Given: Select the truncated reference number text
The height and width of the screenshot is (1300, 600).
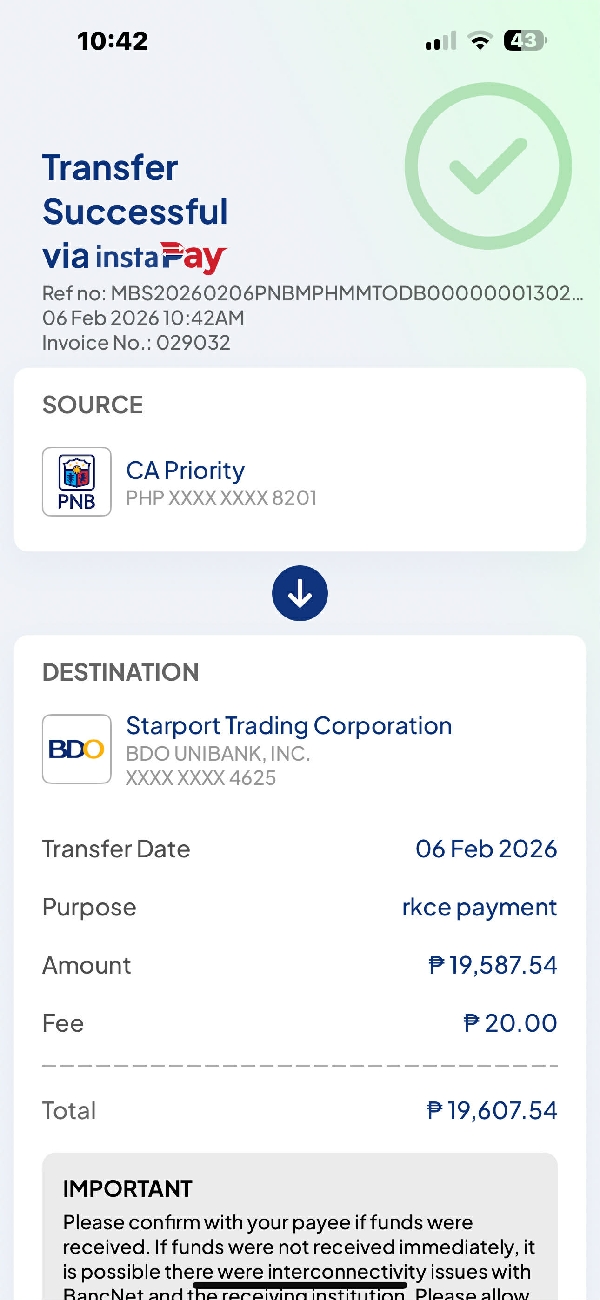Looking at the screenshot, I should [x=312, y=293].
